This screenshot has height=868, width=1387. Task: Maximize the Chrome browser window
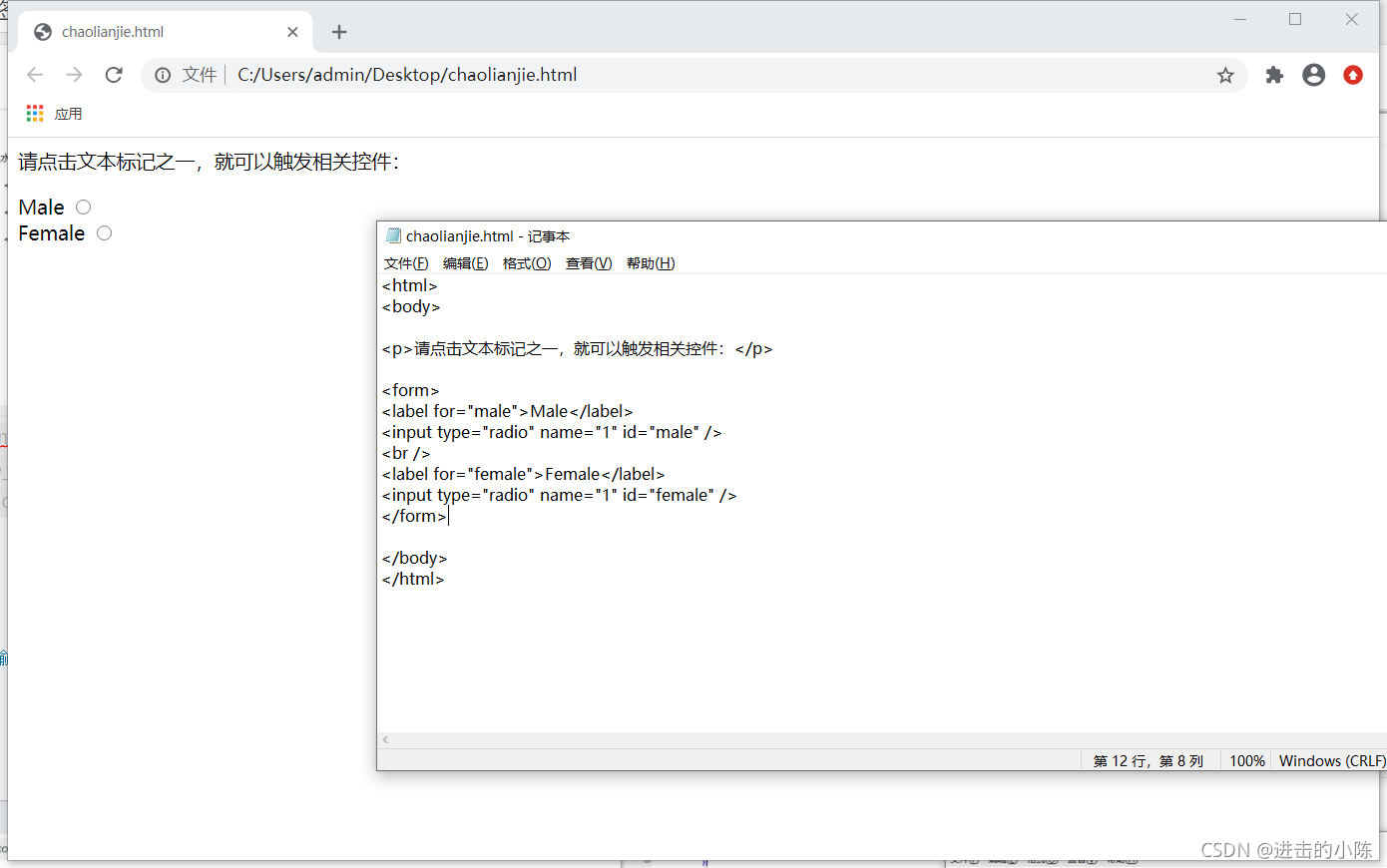(1295, 19)
